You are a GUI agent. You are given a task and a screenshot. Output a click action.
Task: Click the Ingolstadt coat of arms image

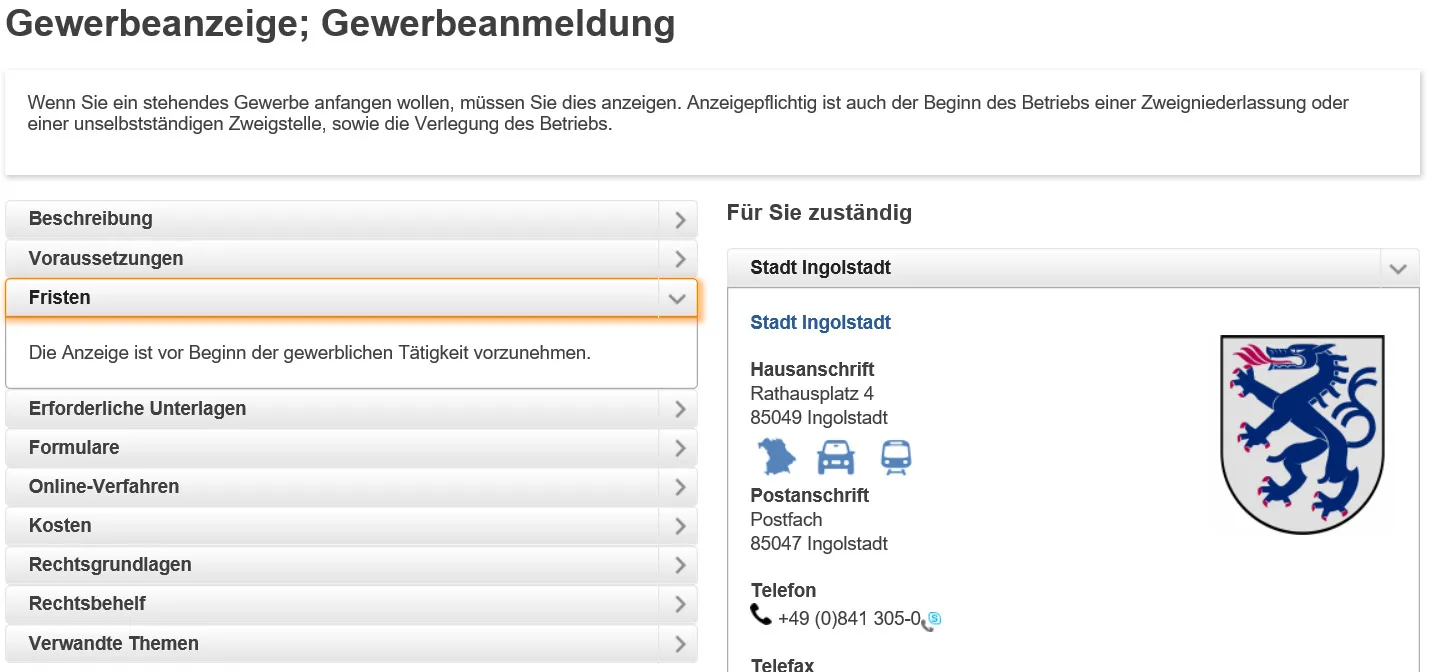pyautogui.click(x=1302, y=434)
